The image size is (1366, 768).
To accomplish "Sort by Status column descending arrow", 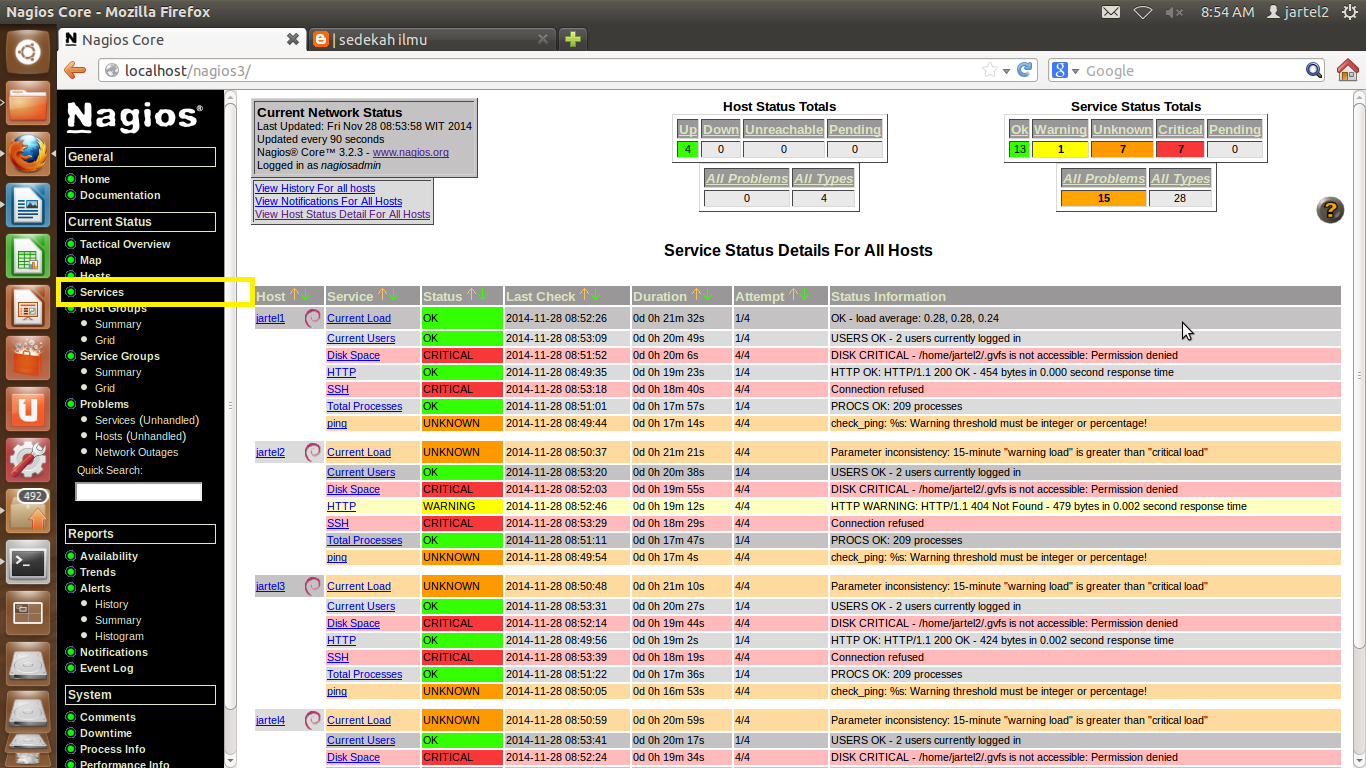I will click(x=483, y=295).
